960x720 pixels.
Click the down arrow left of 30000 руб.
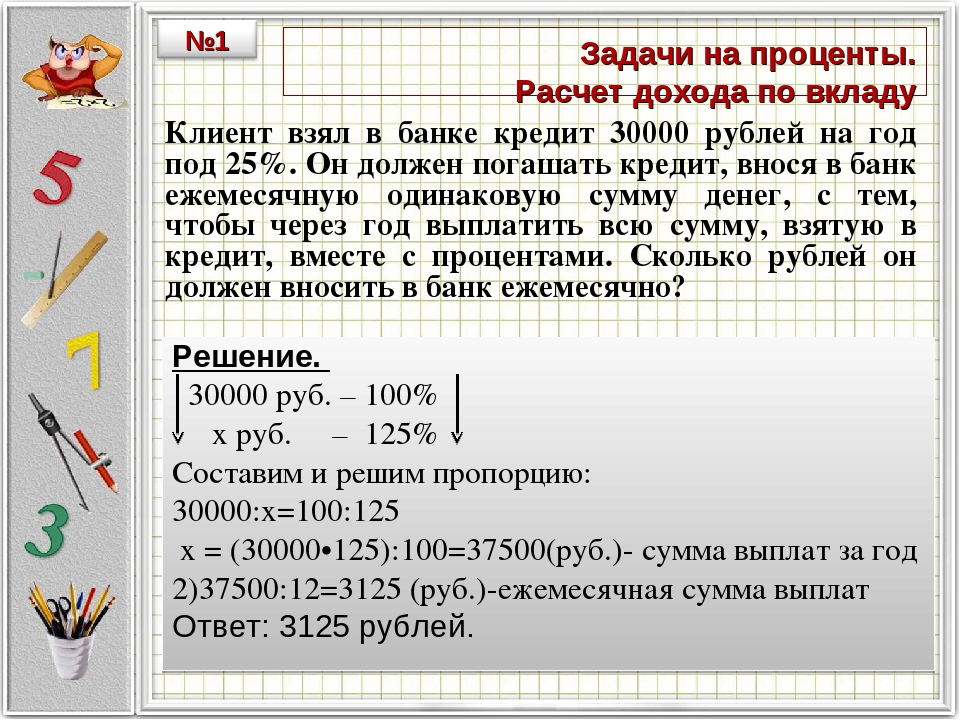click(178, 410)
